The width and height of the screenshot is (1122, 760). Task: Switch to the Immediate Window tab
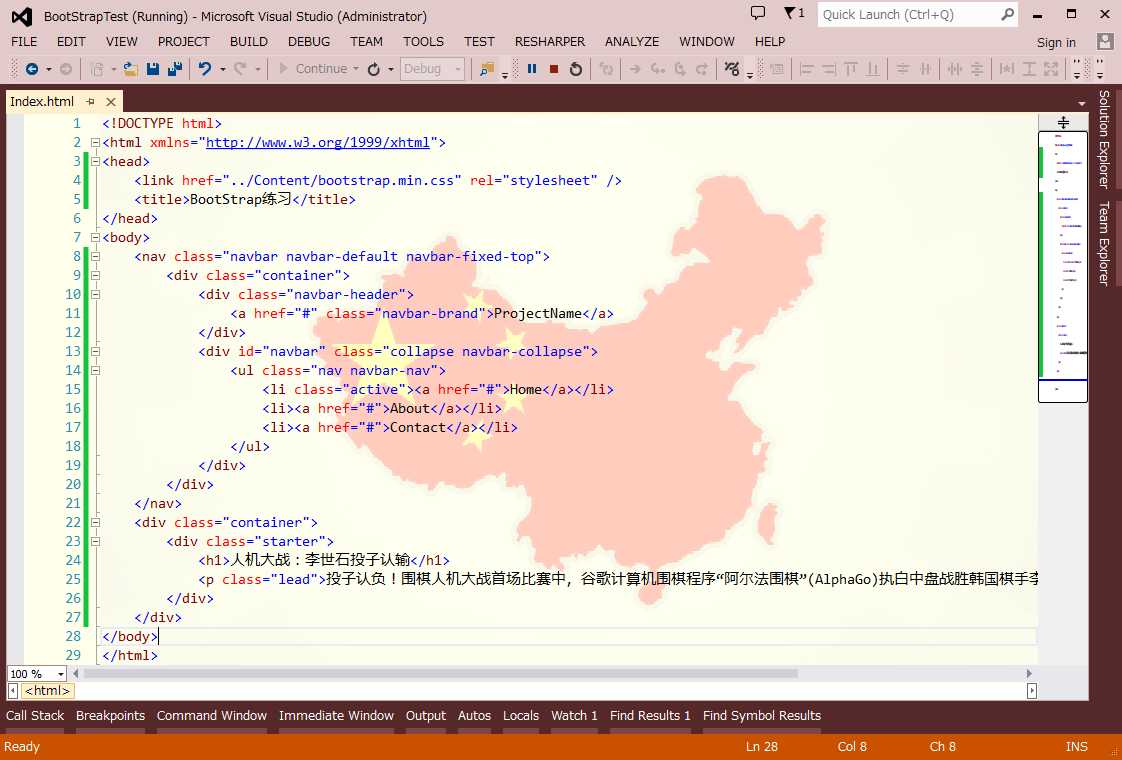pos(336,716)
